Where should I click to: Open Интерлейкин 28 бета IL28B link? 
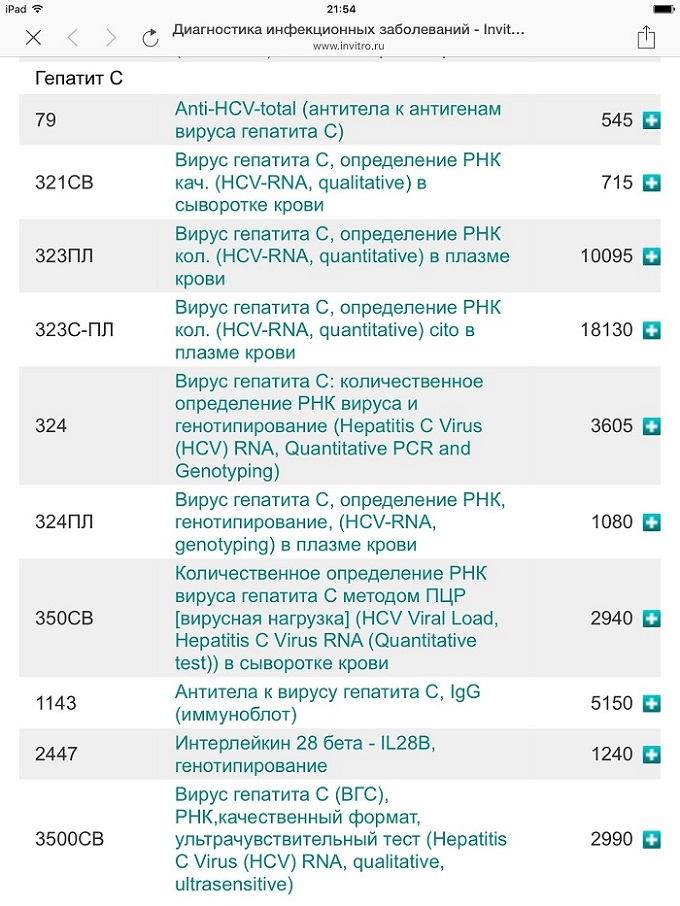pyautogui.click(x=305, y=754)
